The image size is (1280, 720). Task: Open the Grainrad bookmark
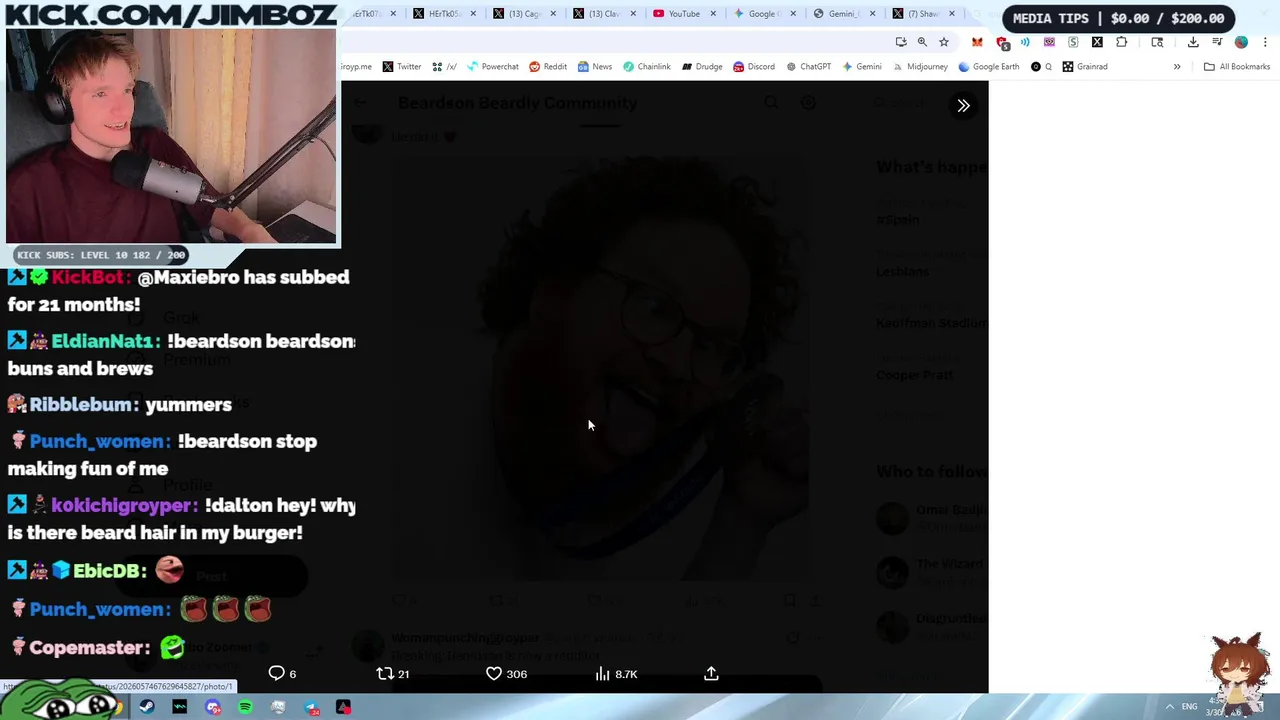(x=1085, y=67)
